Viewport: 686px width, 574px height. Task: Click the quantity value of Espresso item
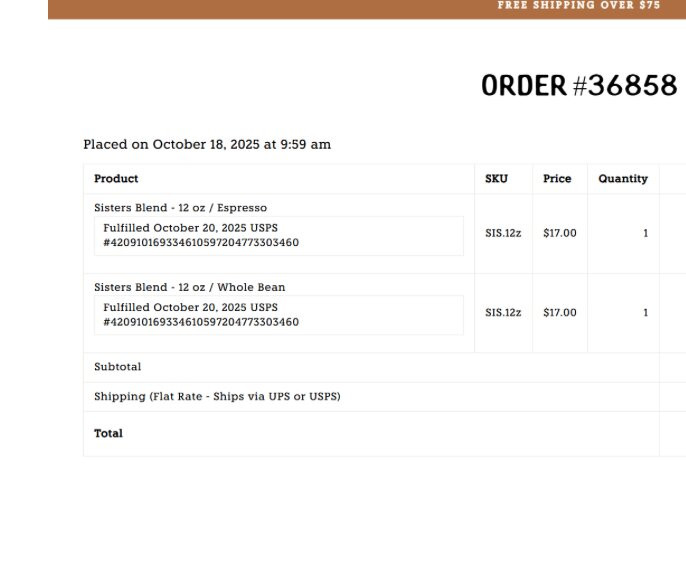(x=645, y=233)
